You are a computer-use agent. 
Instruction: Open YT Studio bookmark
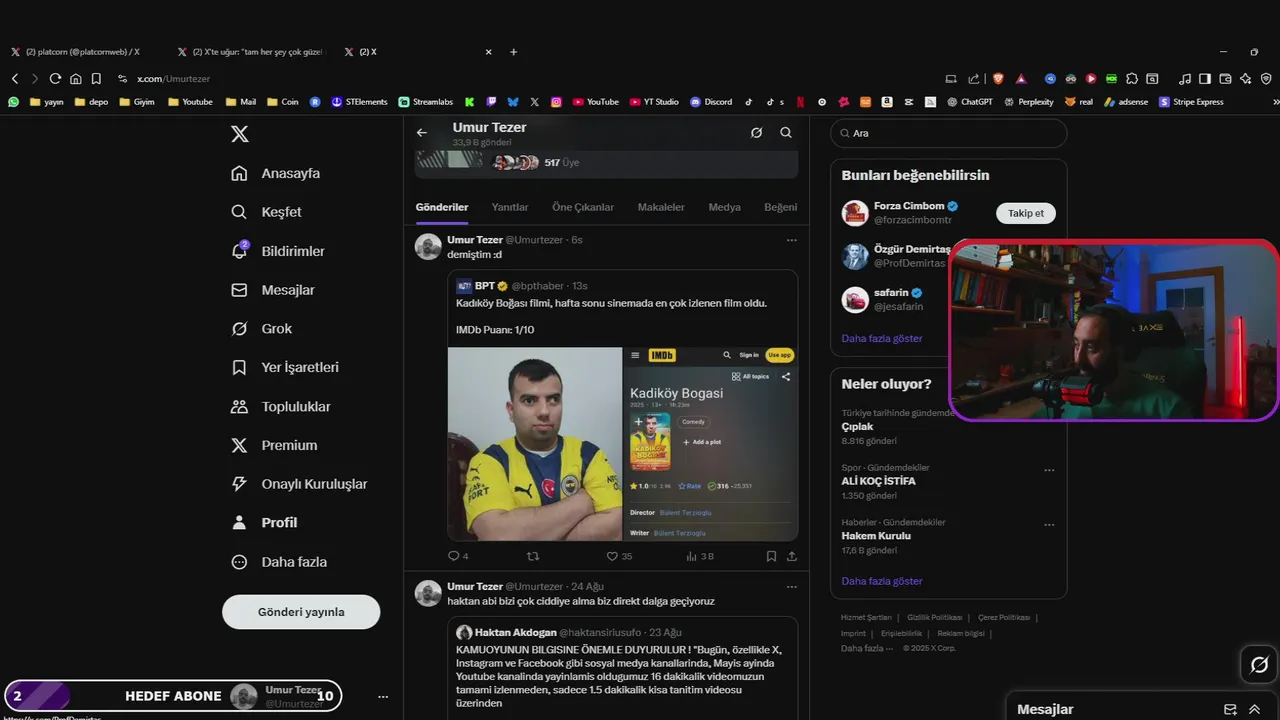(x=654, y=102)
